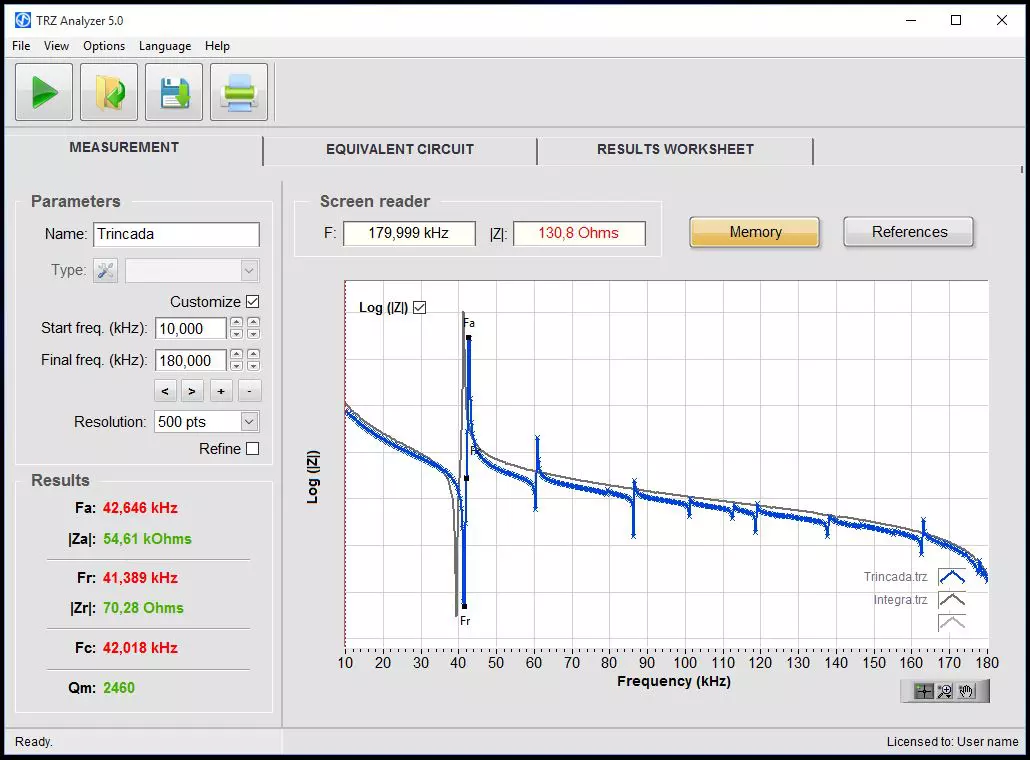1031x760 pixels.
Task: Click the Memory button
Action: (x=755, y=232)
